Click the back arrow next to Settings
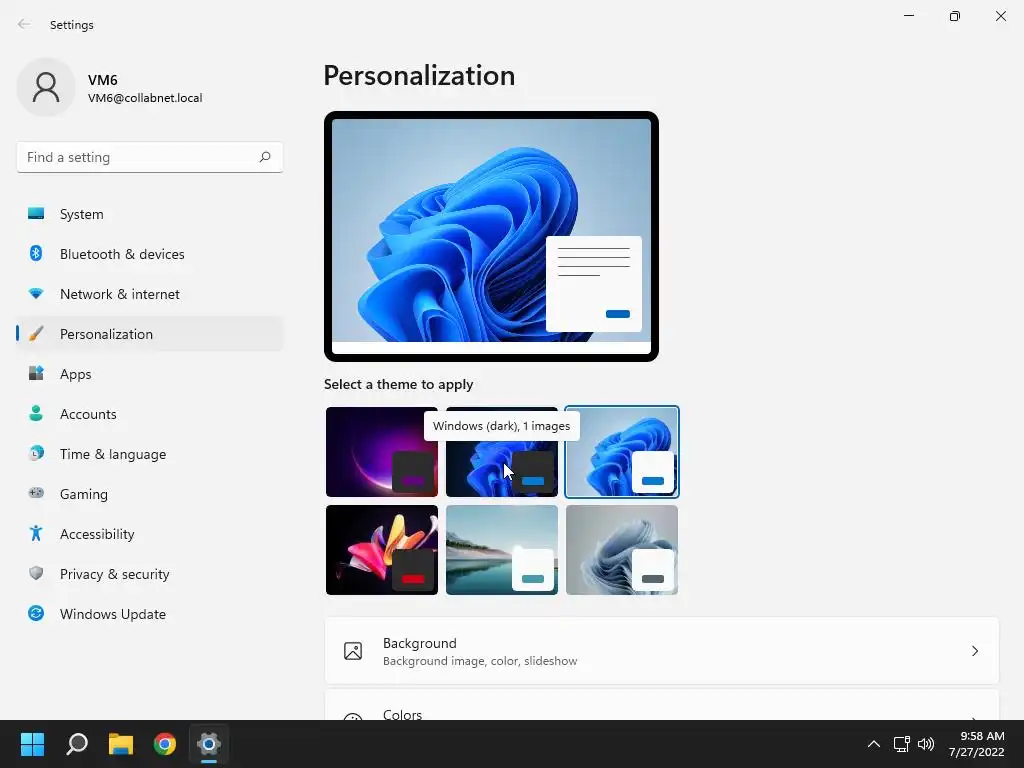Viewport: 1024px width, 768px height. tap(24, 24)
